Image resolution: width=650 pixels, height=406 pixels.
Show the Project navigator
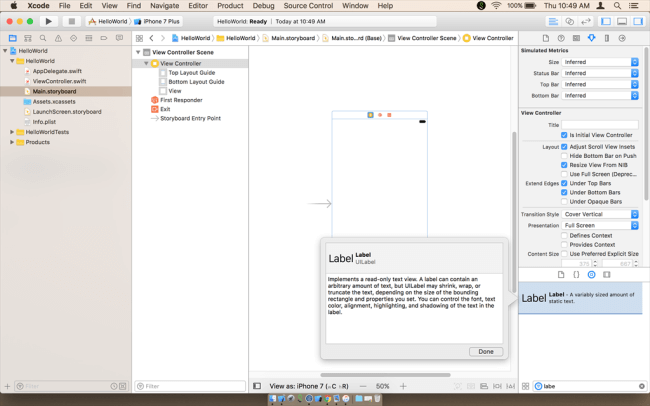point(12,38)
